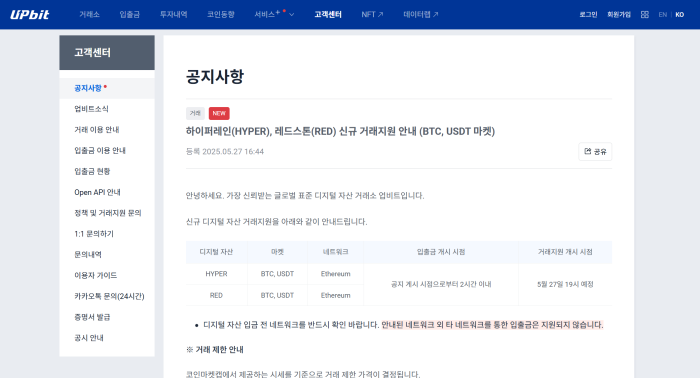Screen dimensions: 700x378
Task: Click the 디지털 자산 column header
Action: click(217, 252)
